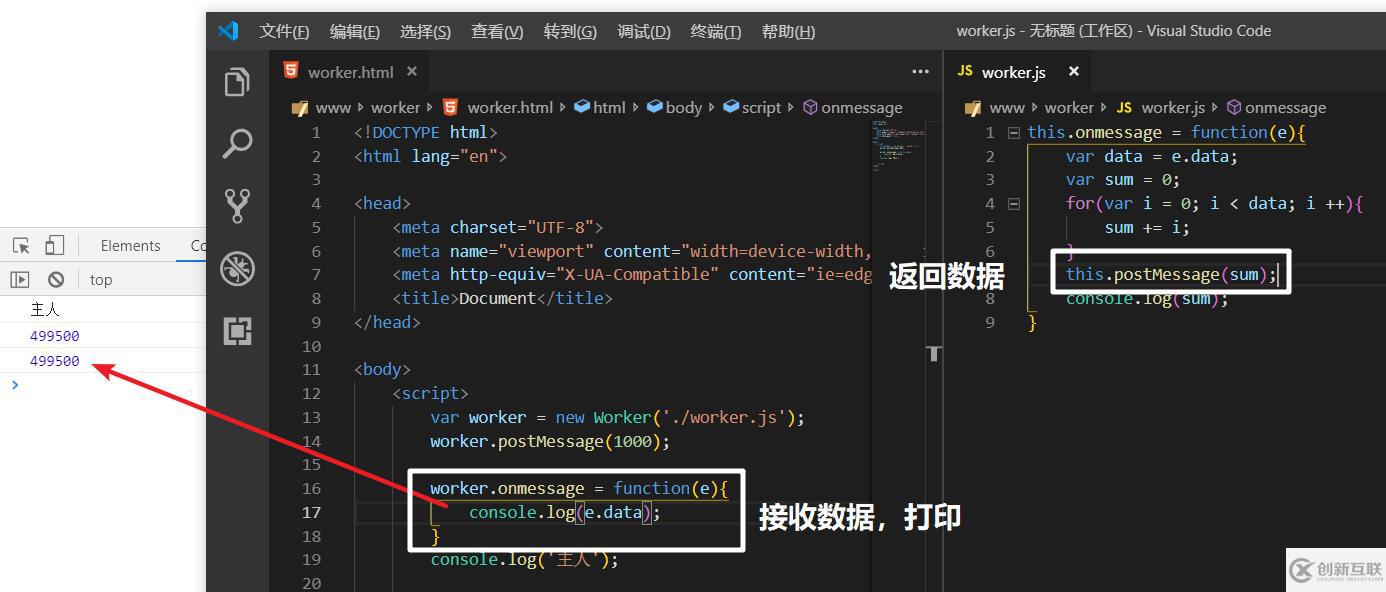This screenshot has height=592, width=1386.
Task: Click '<!DOCTYPE html>' on line 1
Action: tap(426, 132)
